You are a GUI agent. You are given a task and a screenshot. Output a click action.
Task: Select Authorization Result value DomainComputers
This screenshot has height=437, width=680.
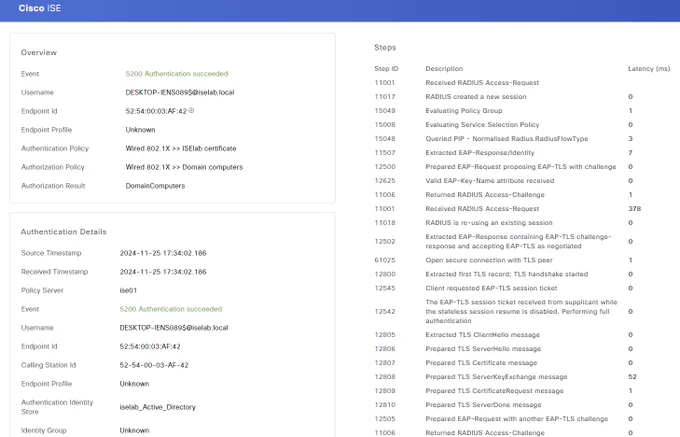pyautogui.click(x=155, y=186)
